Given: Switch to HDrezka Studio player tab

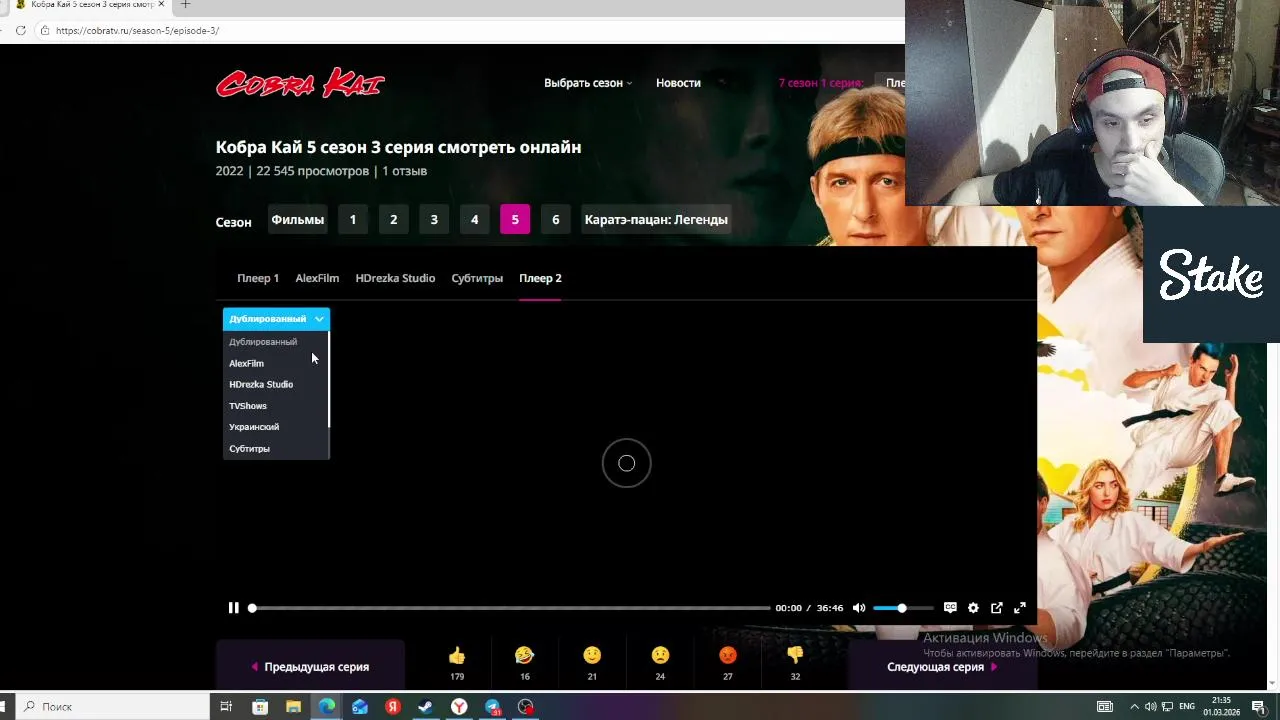Looking at the screenshot, I should pos(395,278).
